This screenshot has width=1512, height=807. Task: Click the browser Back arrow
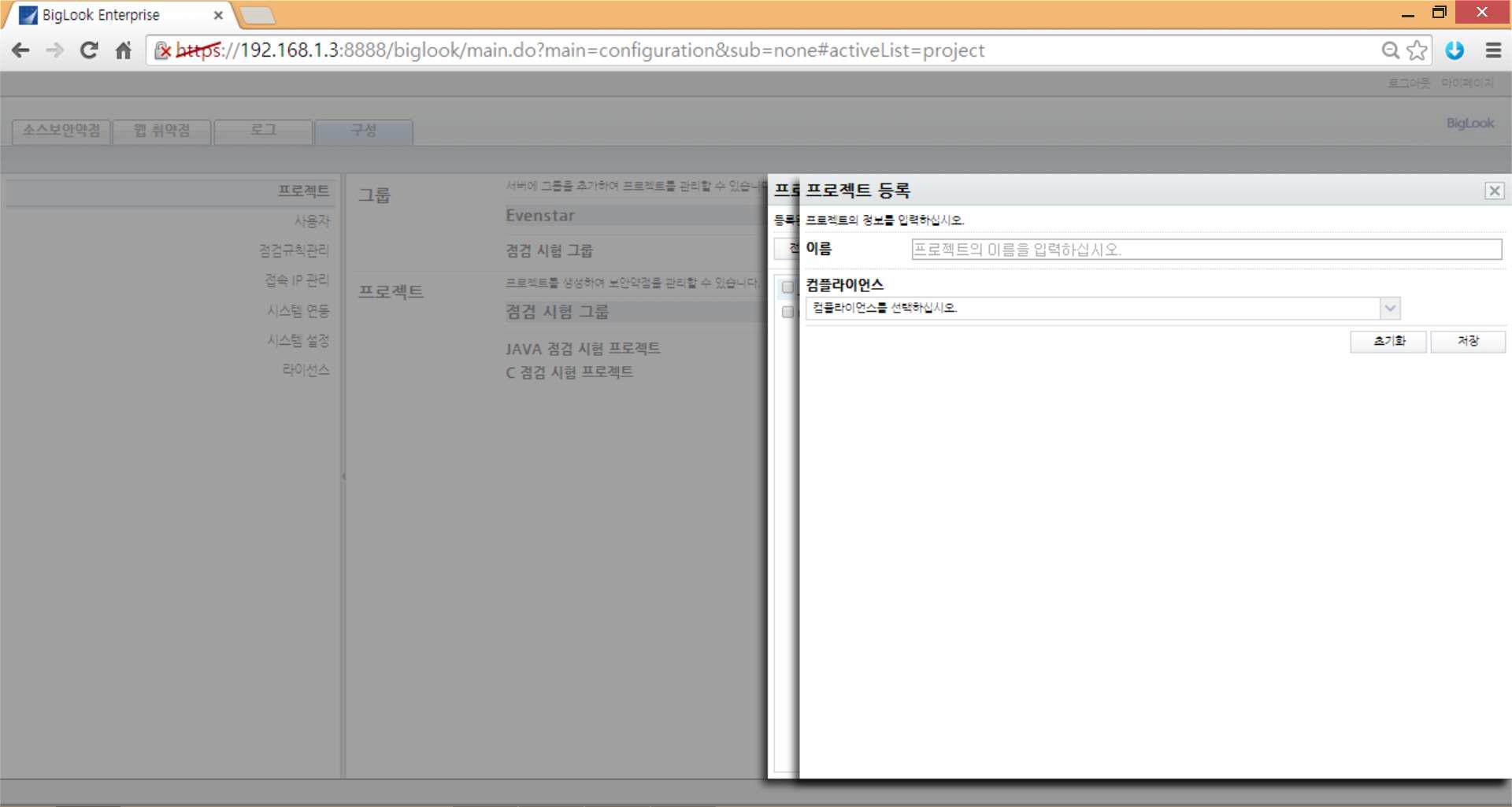click(x=20, y=50)
